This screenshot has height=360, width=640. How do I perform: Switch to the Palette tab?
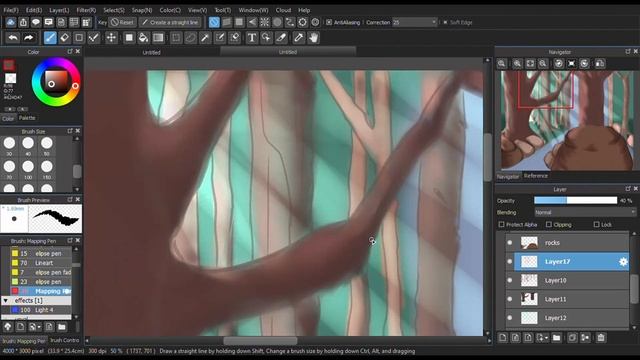click(27, 118)
